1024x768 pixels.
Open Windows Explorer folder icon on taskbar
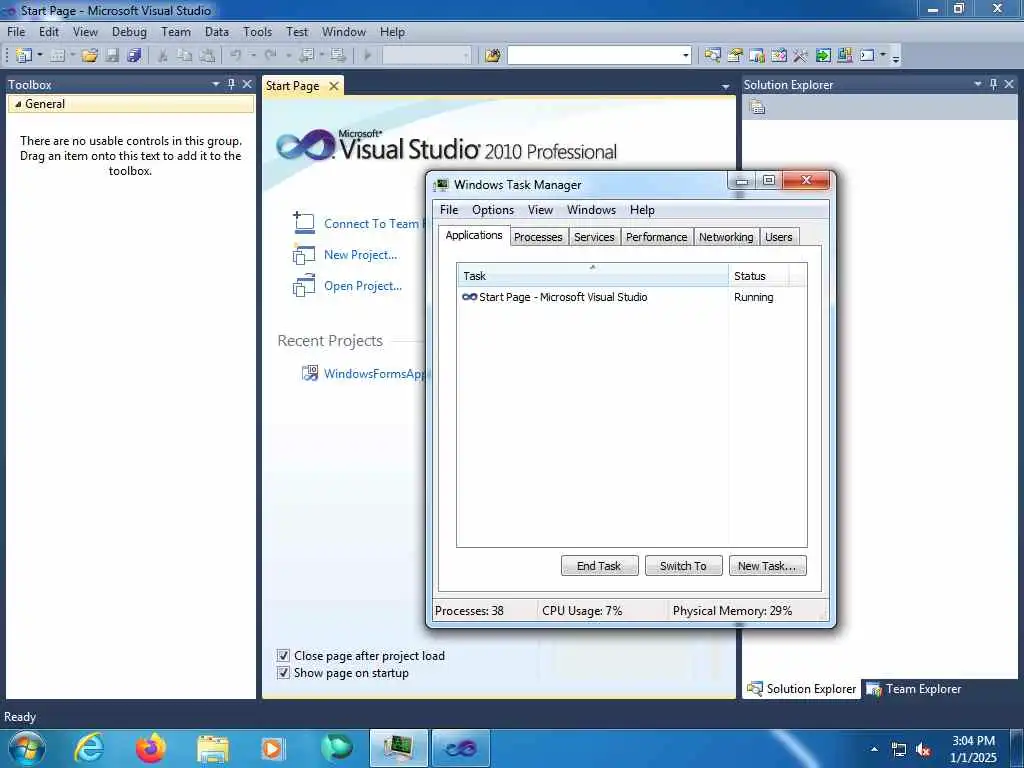[x=213, y=748]
